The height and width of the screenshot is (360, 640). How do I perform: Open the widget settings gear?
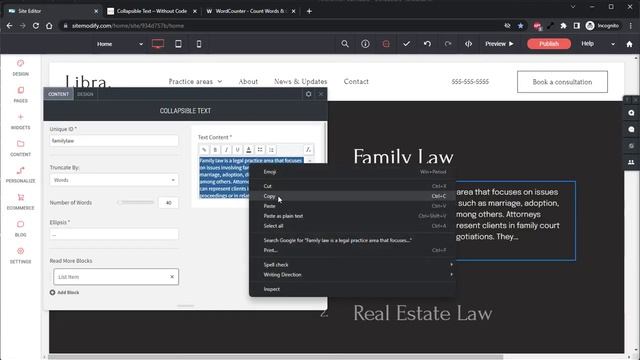point(309,94)
